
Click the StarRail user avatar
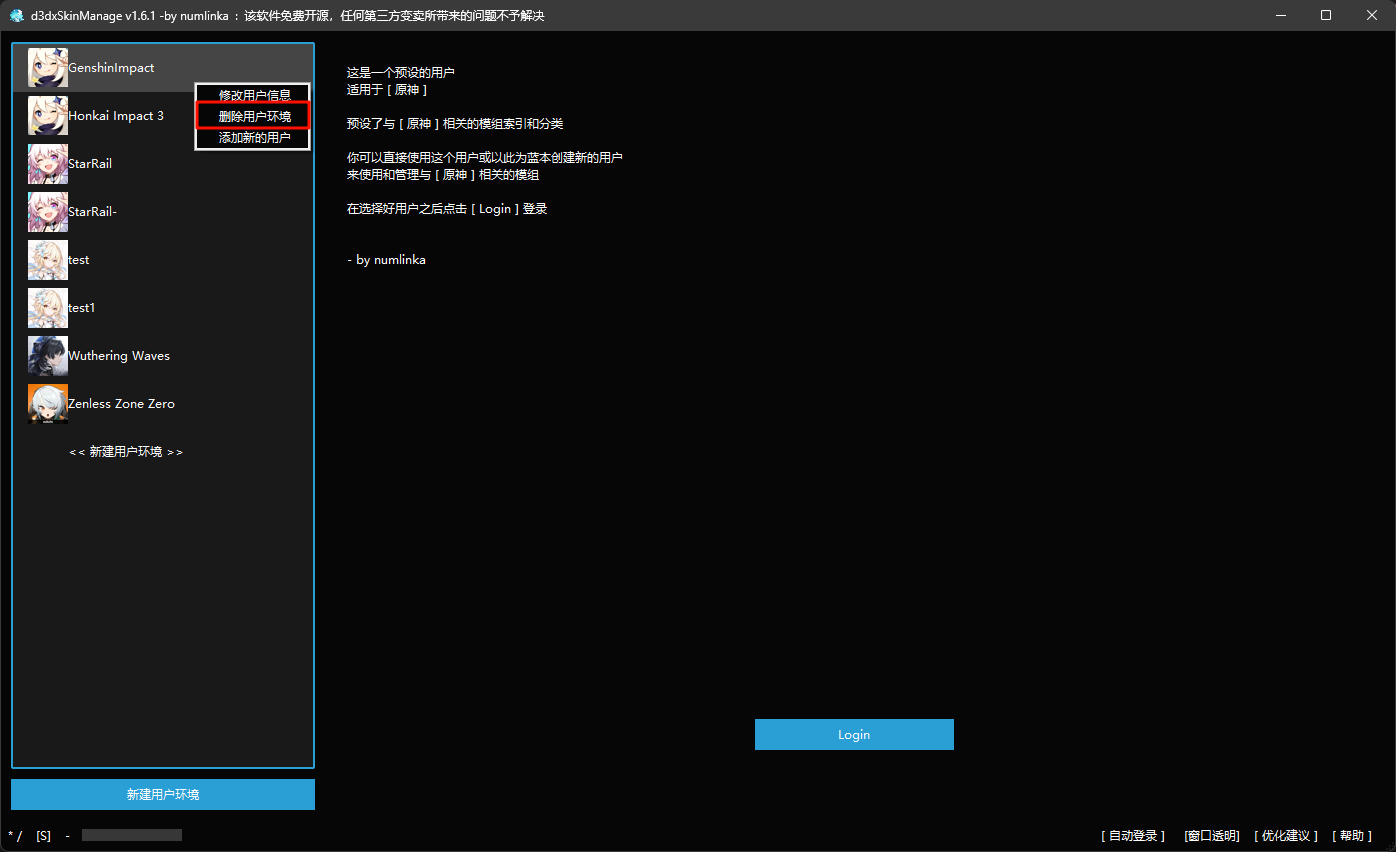pos(48,164)
